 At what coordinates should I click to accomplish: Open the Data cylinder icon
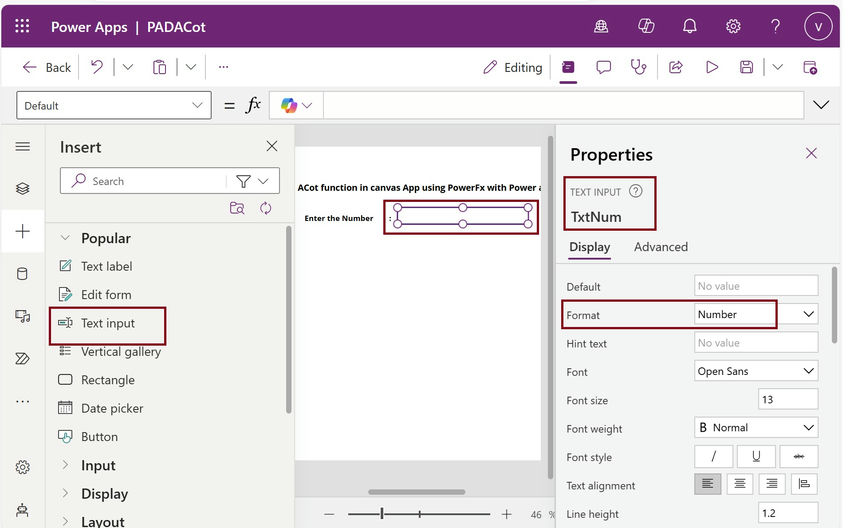click(23, 274)
